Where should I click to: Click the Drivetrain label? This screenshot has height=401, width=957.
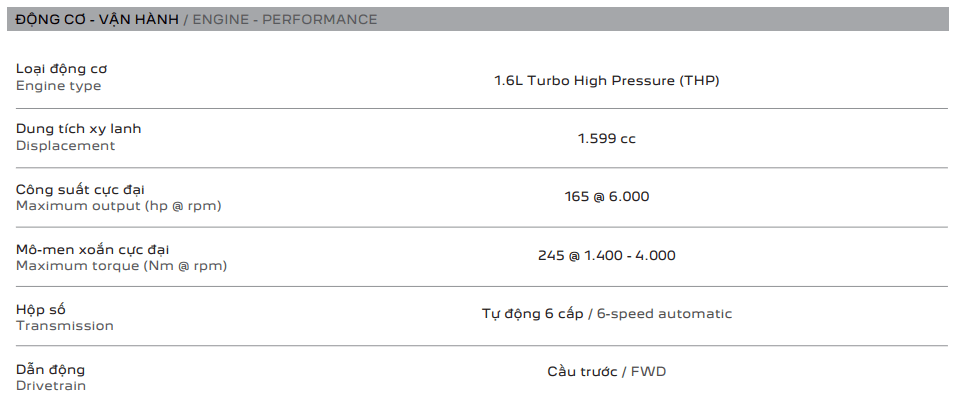pos(51,386)
